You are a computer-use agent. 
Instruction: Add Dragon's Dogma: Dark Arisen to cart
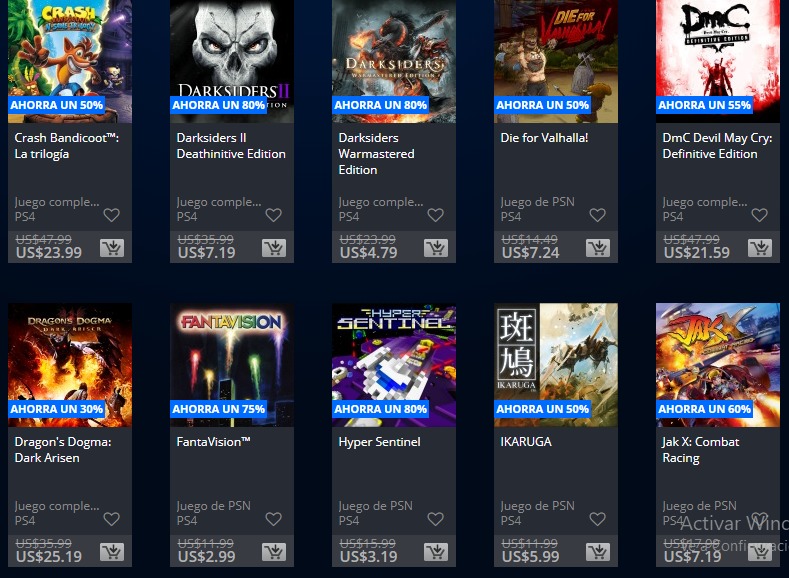coord(112,552)
